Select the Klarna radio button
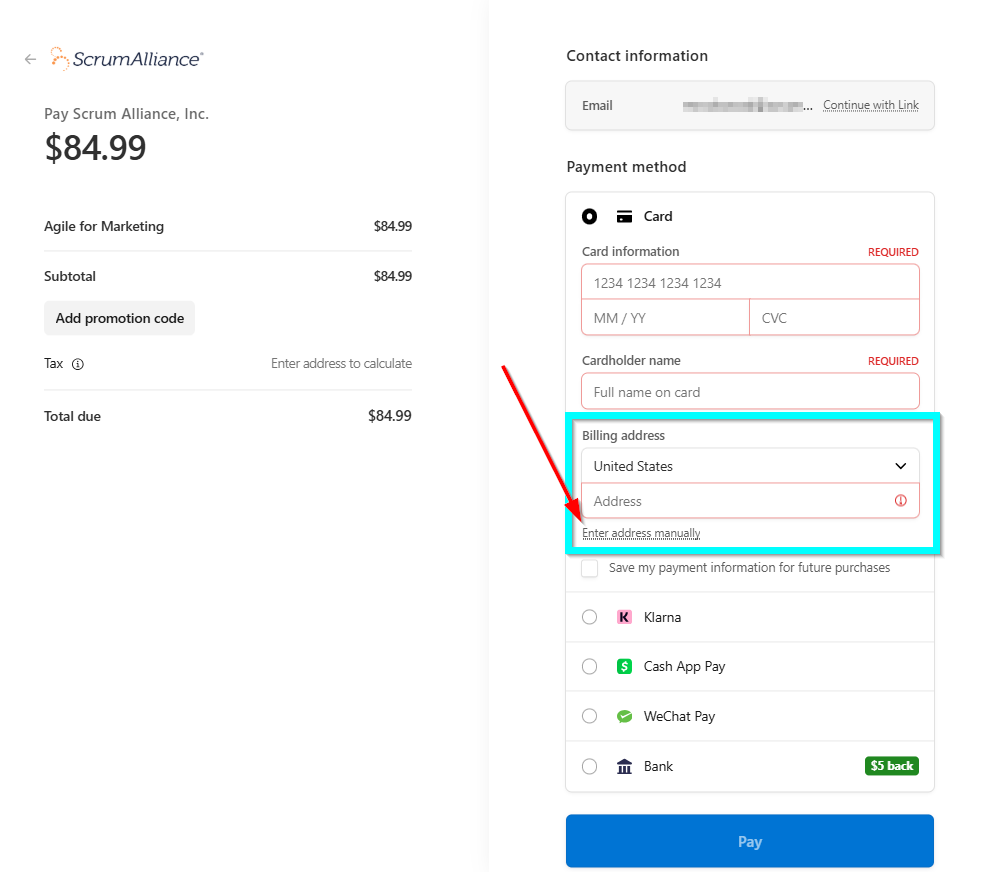Viewport: 991px width, 872px height. (x=589, y=617)
